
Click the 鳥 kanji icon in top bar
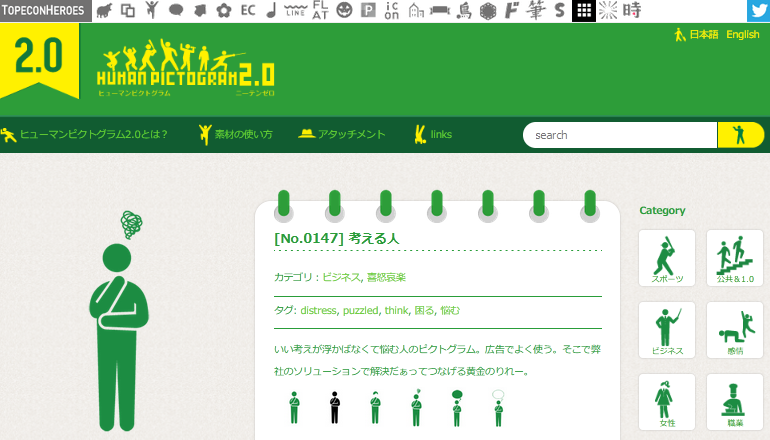point(464,10)
